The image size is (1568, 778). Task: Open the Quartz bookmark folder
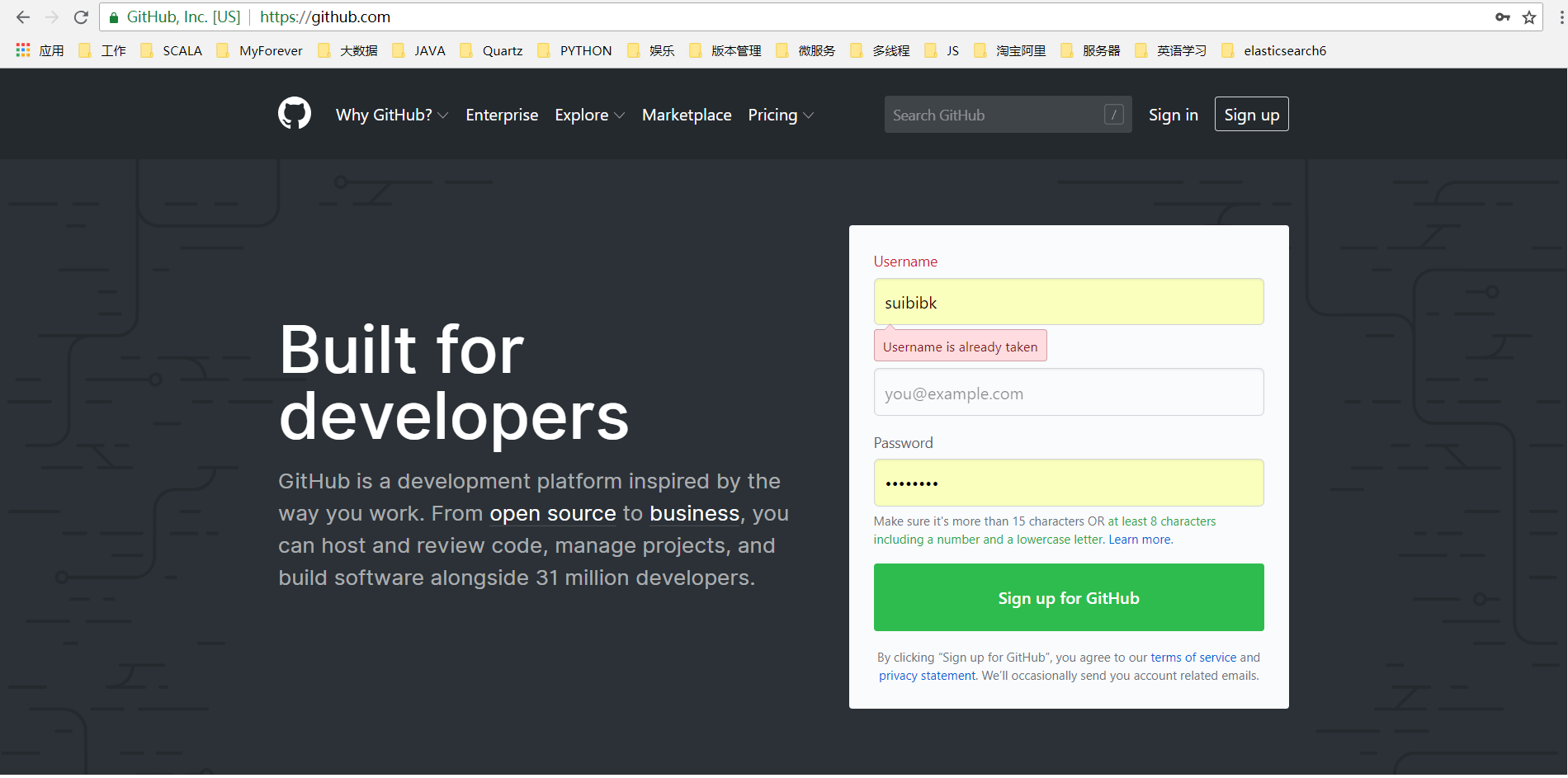coord(491,50)
